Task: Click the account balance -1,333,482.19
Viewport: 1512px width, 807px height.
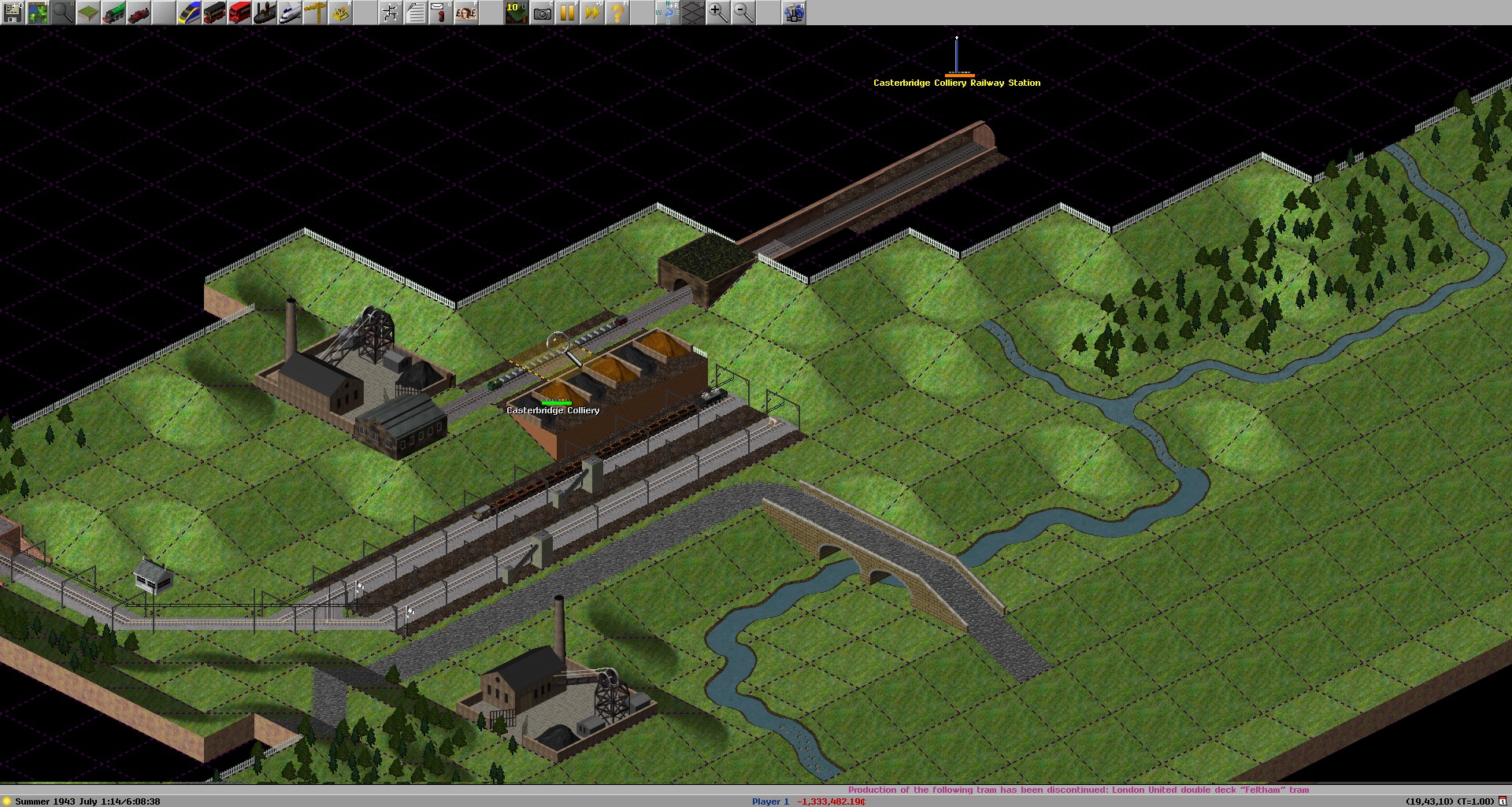Action: pyautogui.click(x=831, y=801)
